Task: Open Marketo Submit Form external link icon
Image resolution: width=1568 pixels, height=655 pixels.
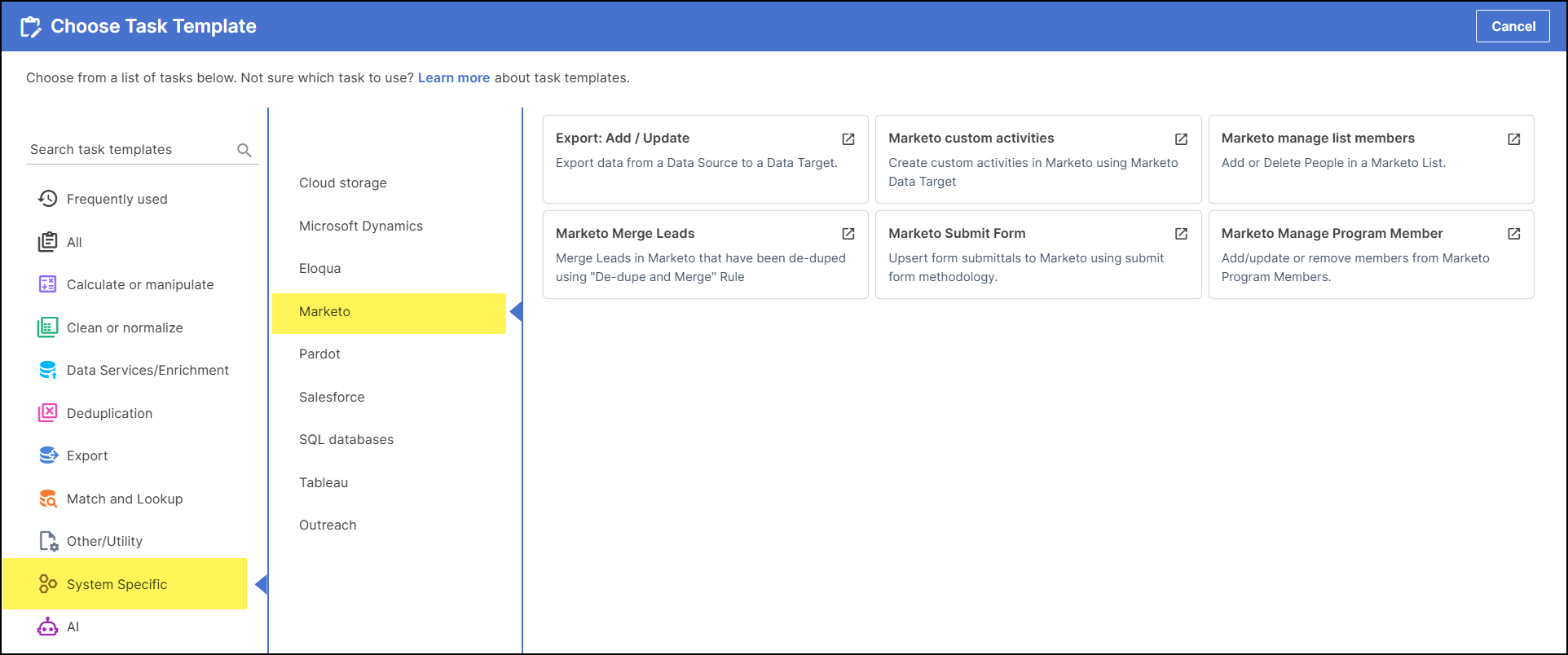Action: point(1181,234)
